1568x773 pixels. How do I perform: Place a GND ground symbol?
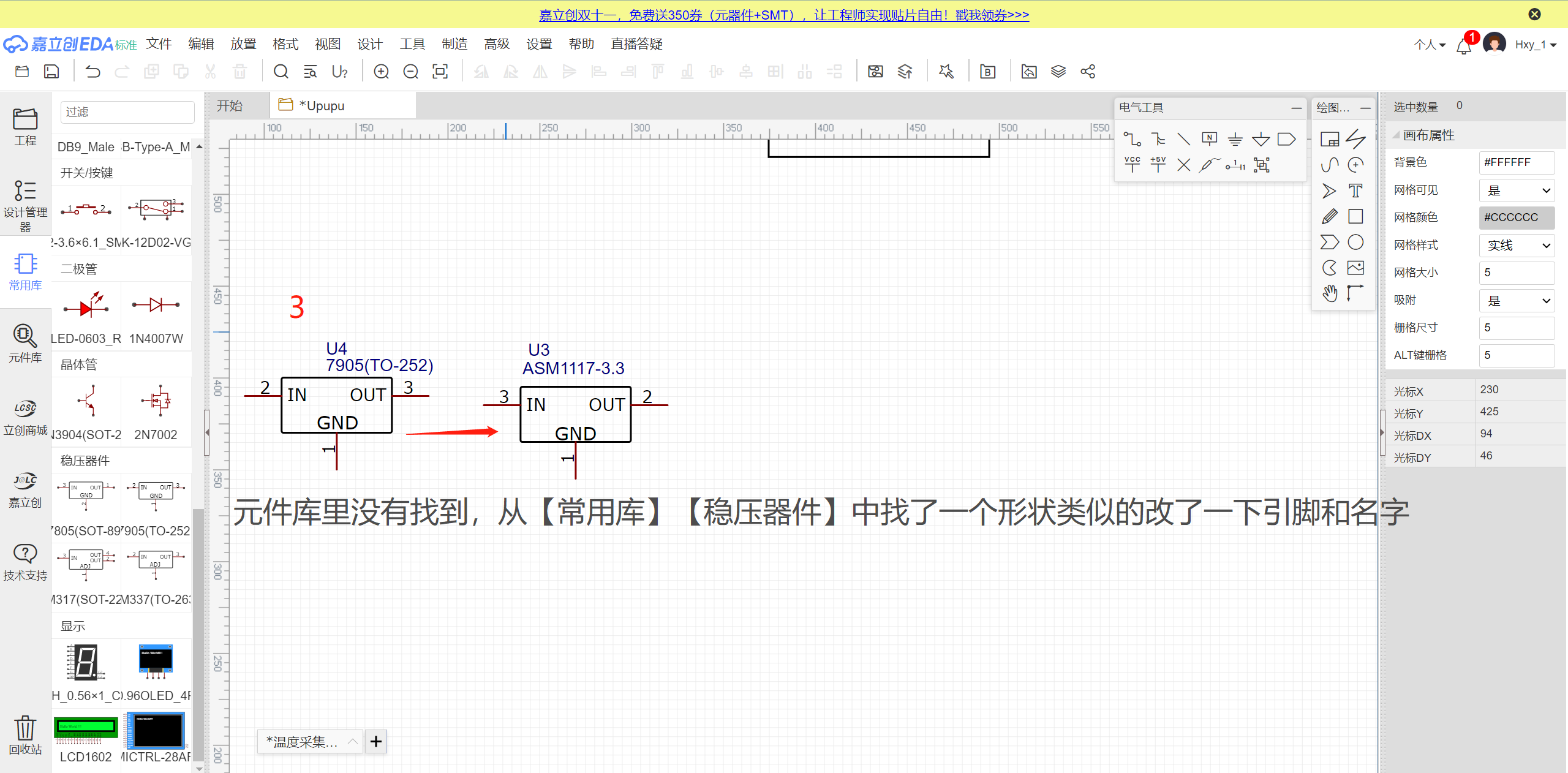click(1235, 139)
